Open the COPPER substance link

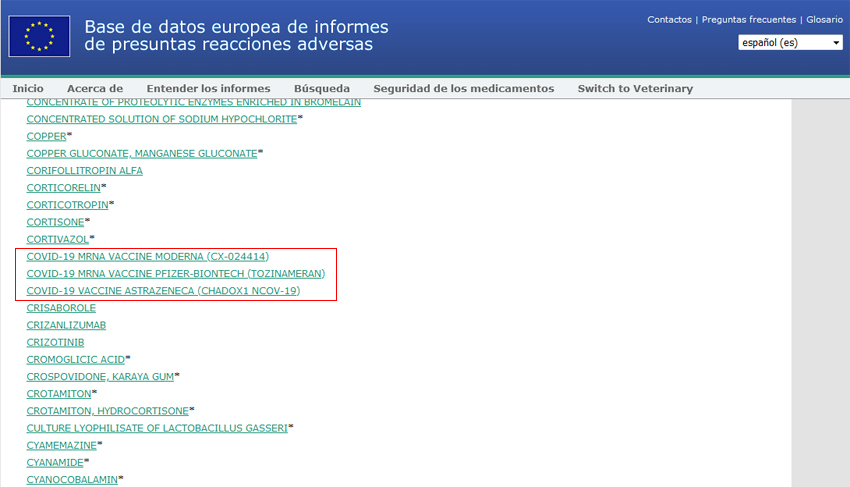click(46, 136)
